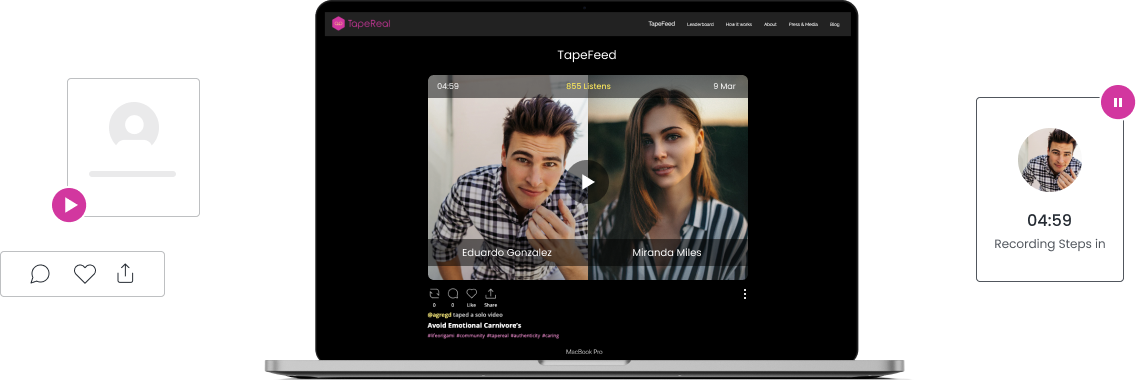The width and height of the screenshot is (1138, 380).
Task: Click the pink play button on profile card
Action: click(69, 205)
